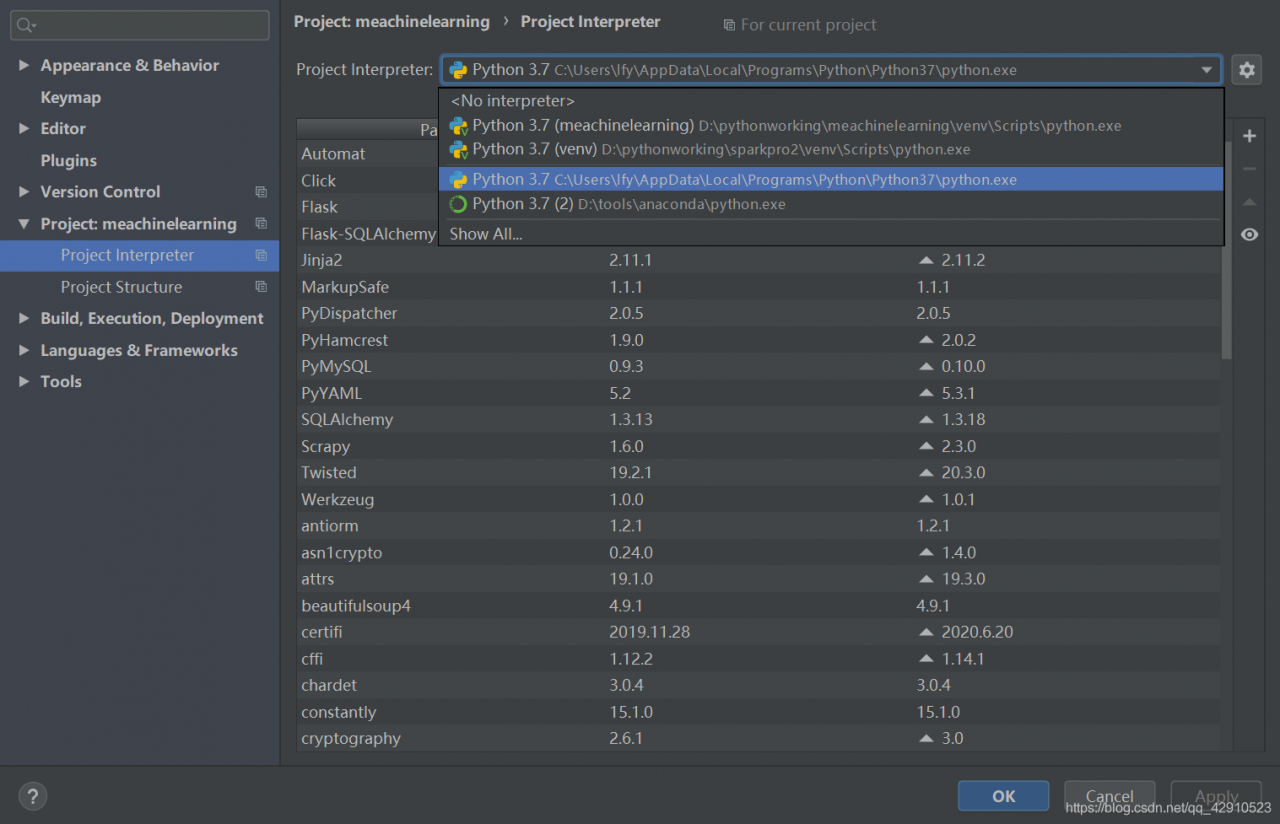This screenshot has height=824, width=1280.
Task: Open the Keymap settings page
Action: (70, 97)
